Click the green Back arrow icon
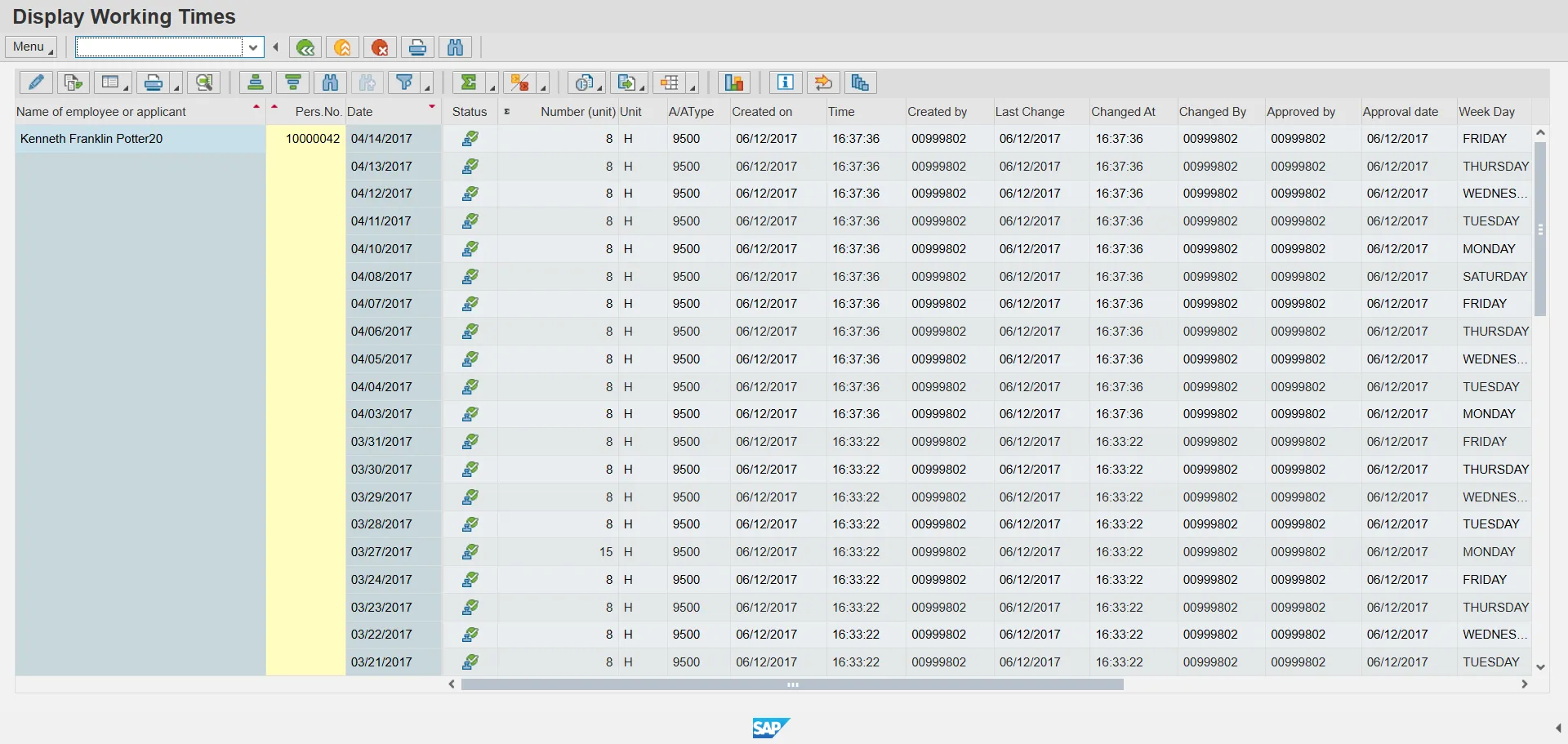1568x744 pixels. (305, 47)
